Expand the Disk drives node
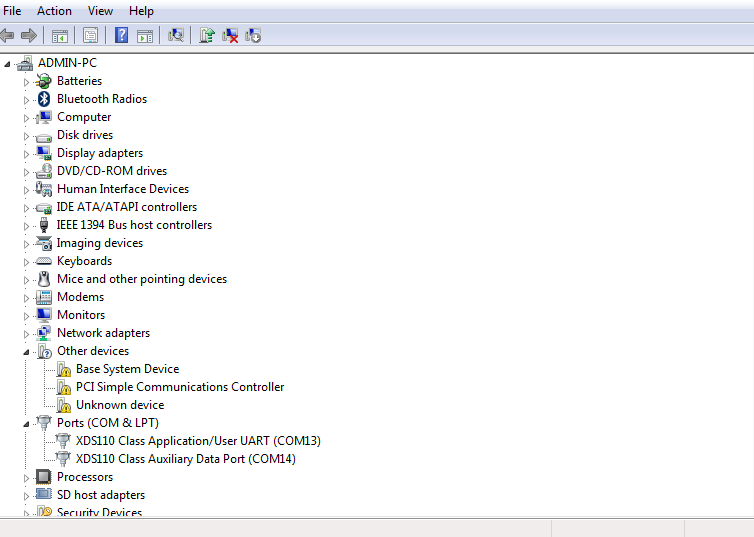Viewport: 754px width, 537px height. (x=26, y=136)
